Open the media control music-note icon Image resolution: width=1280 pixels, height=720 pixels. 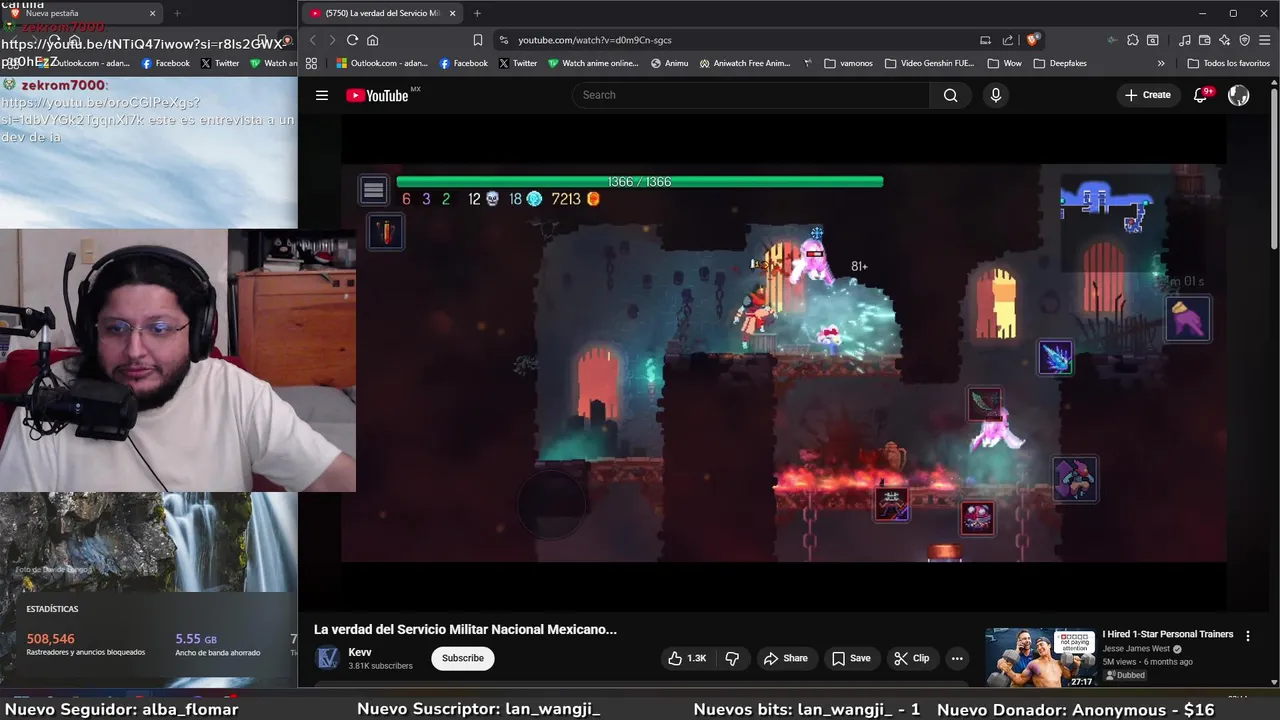click(x=1185, y=40)
